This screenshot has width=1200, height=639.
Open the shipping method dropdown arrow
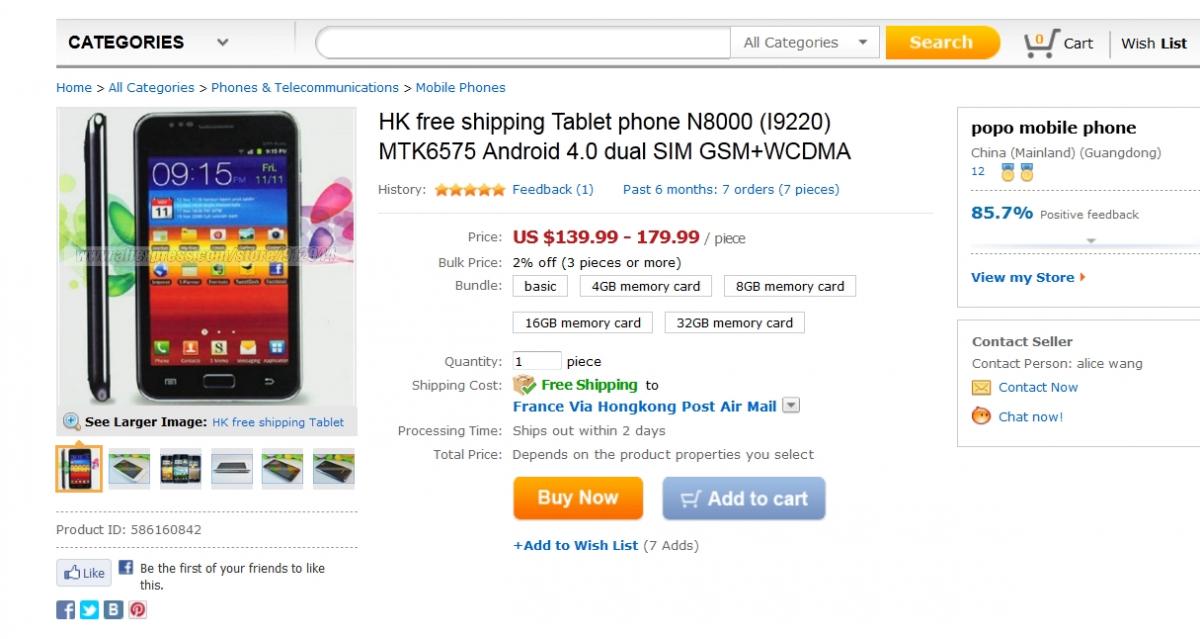tap(791, 406)
